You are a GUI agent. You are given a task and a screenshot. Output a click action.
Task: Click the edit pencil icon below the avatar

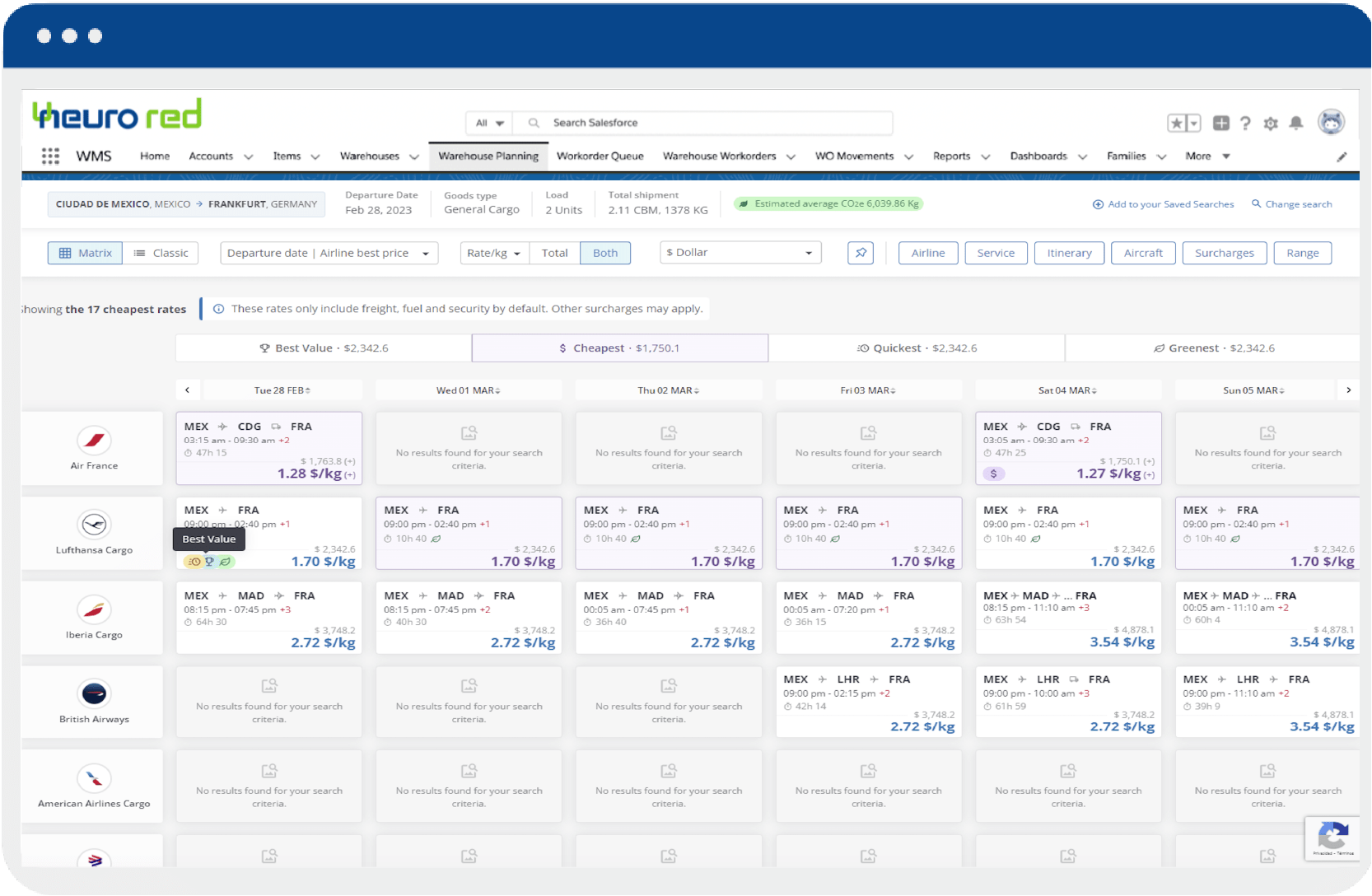point(1343,156)
